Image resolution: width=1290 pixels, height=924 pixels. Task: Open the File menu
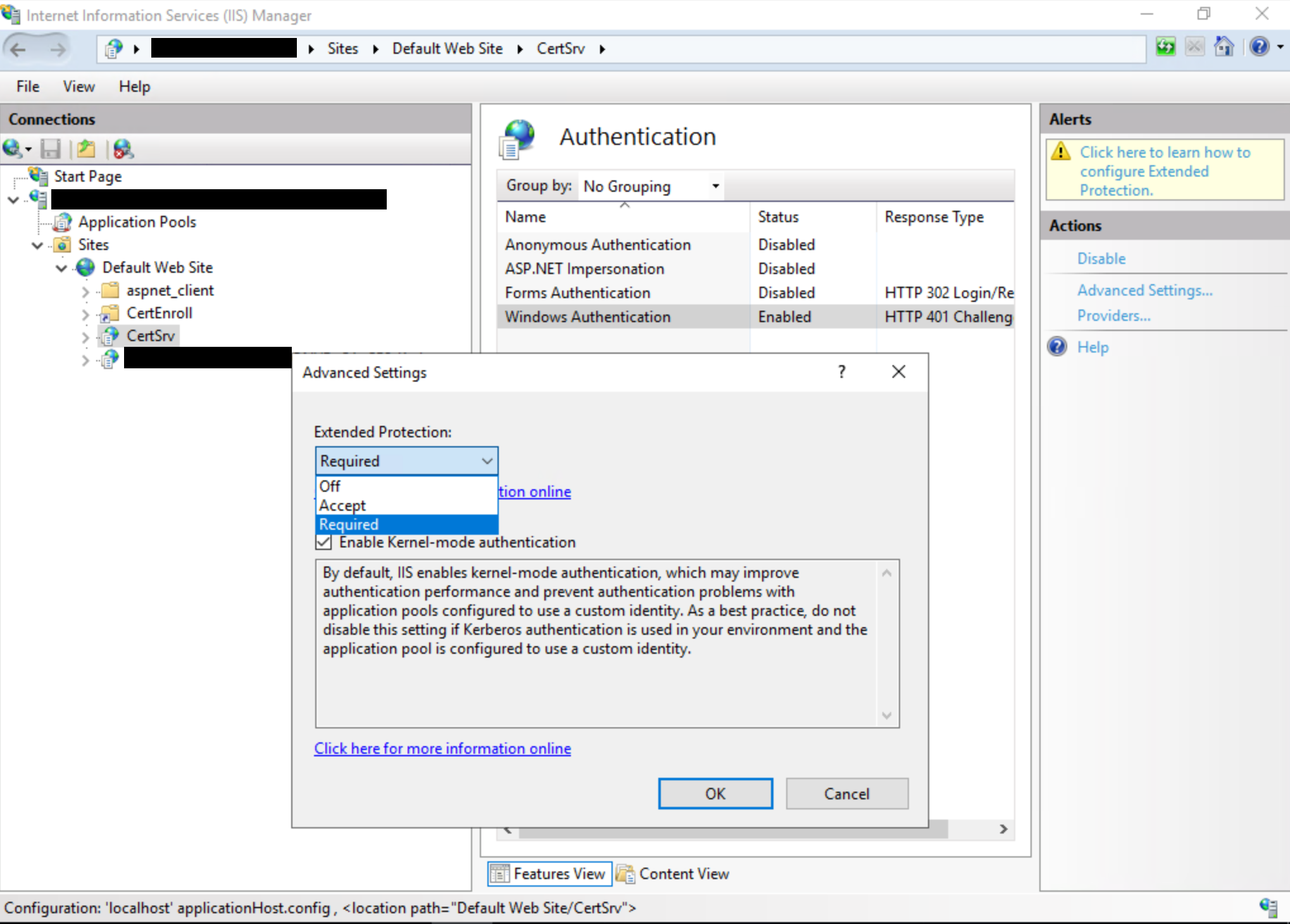tap(28, 86)
